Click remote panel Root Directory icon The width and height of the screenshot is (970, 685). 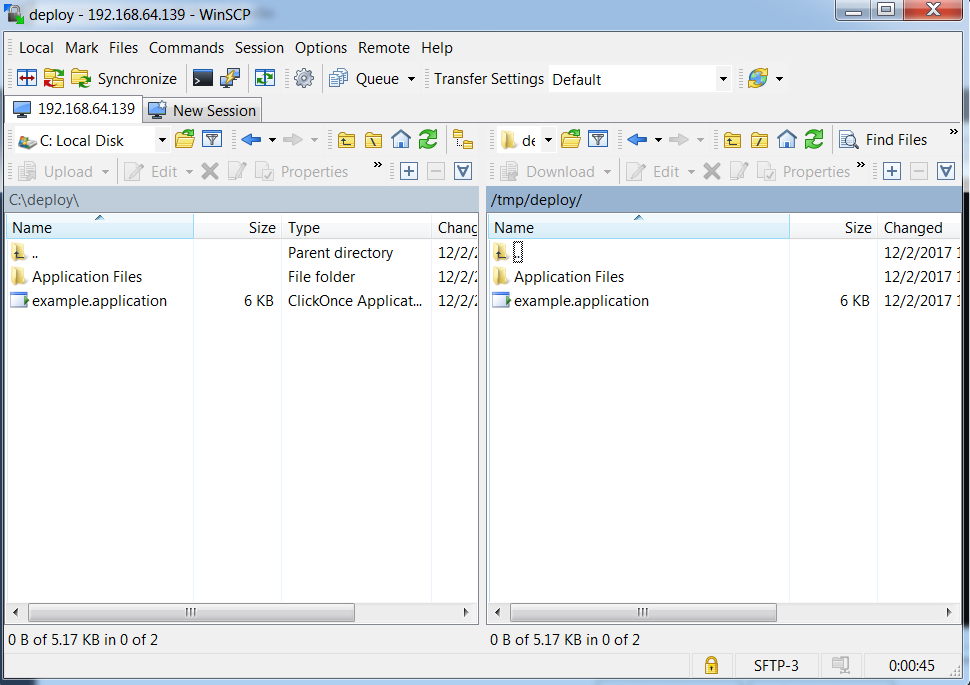pyautogui.click(x=759, y=140)
